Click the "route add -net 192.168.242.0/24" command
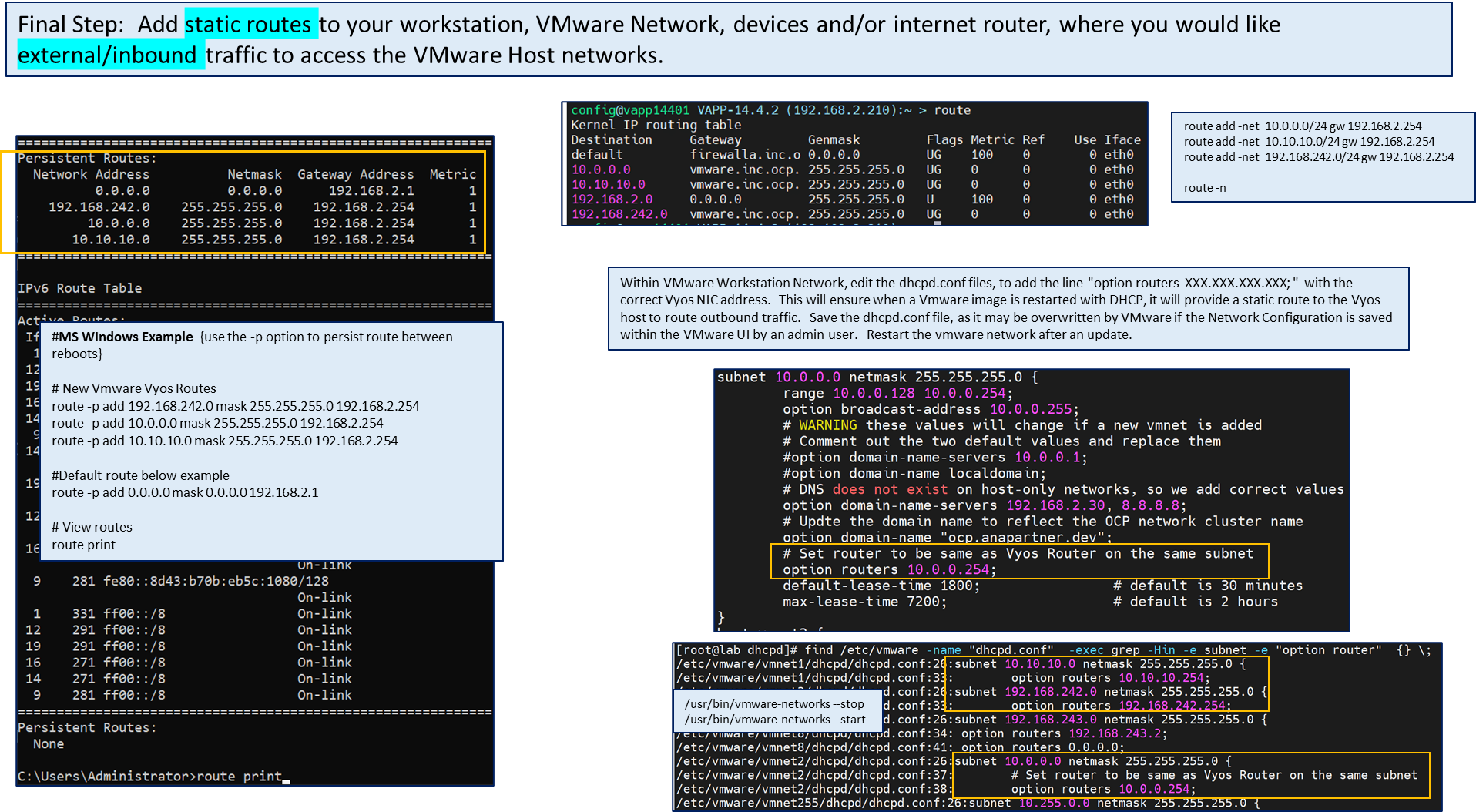Image resolution: width=1476 pixels, height=812 pixels. point(1318,157)
